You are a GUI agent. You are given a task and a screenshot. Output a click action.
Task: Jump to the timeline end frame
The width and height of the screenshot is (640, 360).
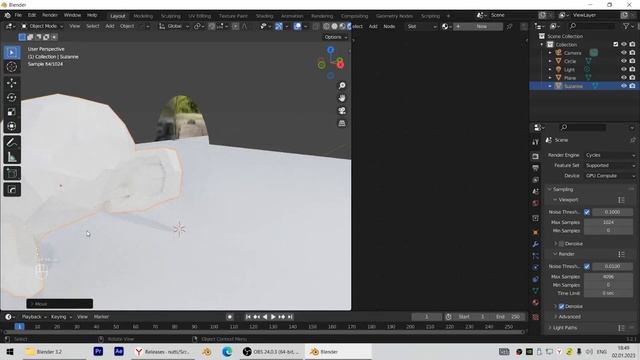click(290, 317)
